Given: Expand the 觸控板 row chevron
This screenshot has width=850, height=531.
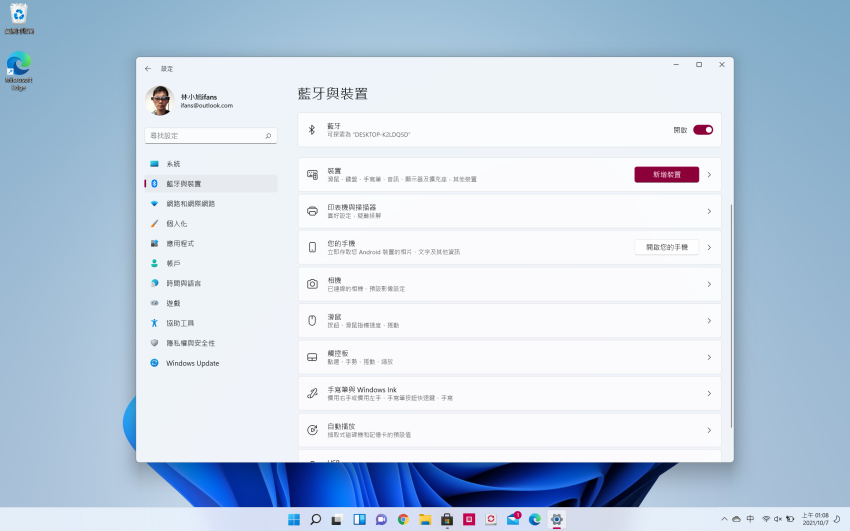Looking at the screenshot, I should pos(709,357).
